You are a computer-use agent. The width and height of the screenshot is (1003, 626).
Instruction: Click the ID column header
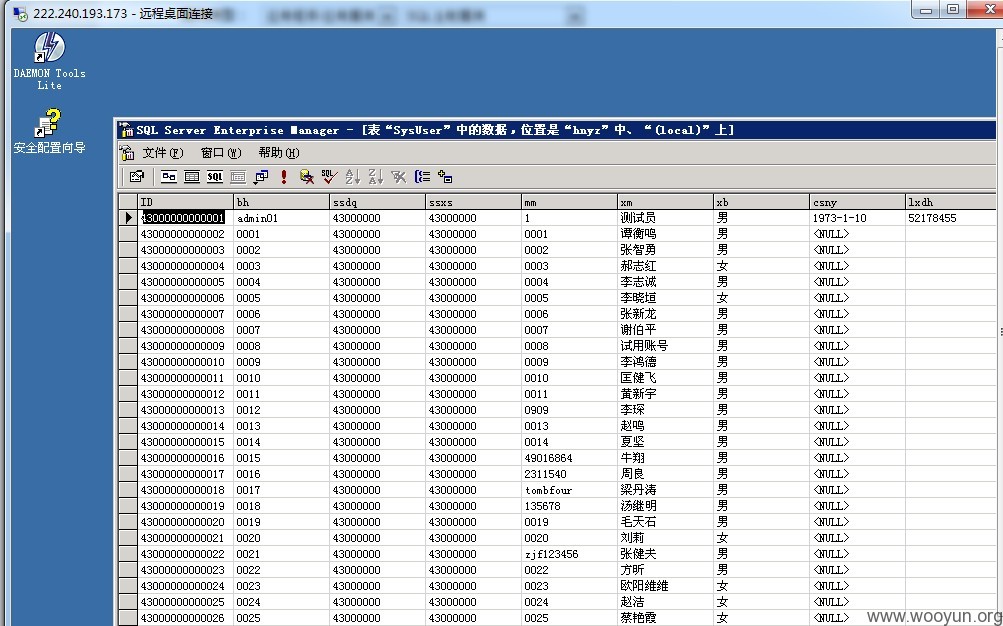(x=186, y=202)
